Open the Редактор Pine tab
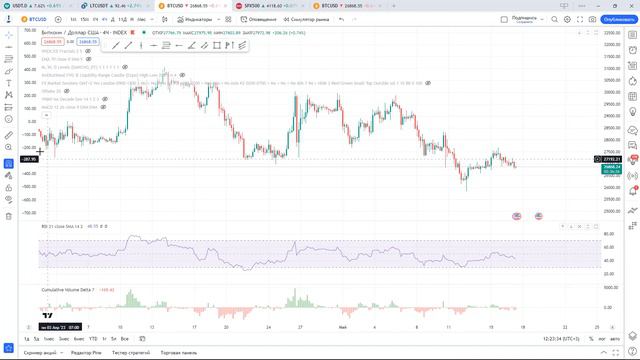 point(86,353)
